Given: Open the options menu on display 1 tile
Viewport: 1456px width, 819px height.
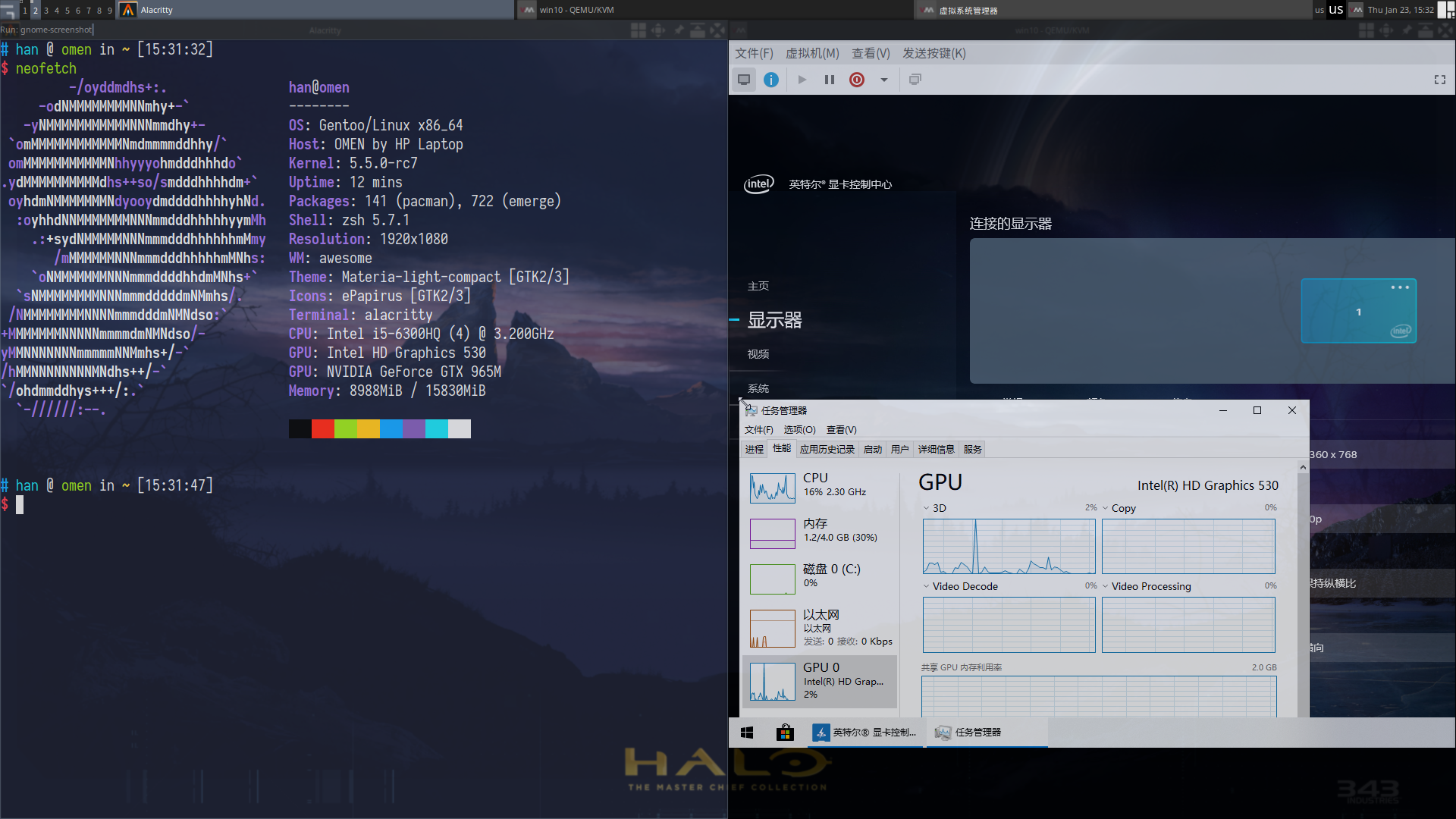Looking at the screenshot, I should click(1400, 287).
